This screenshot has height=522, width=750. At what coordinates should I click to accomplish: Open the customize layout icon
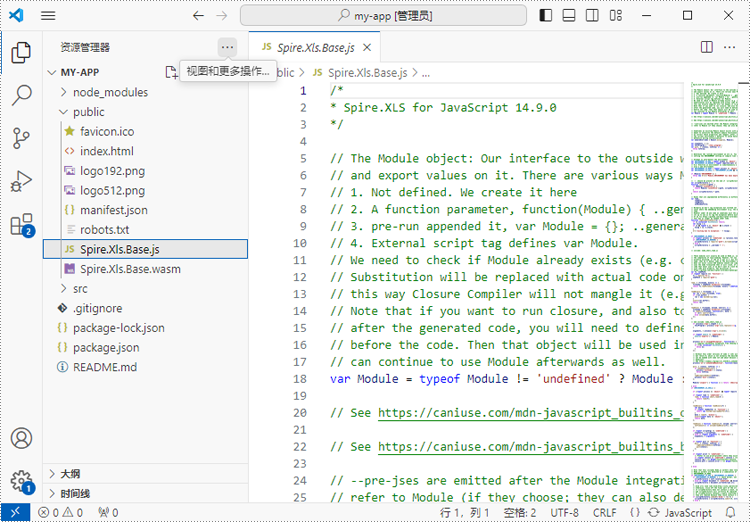click(x=616, y=16)
